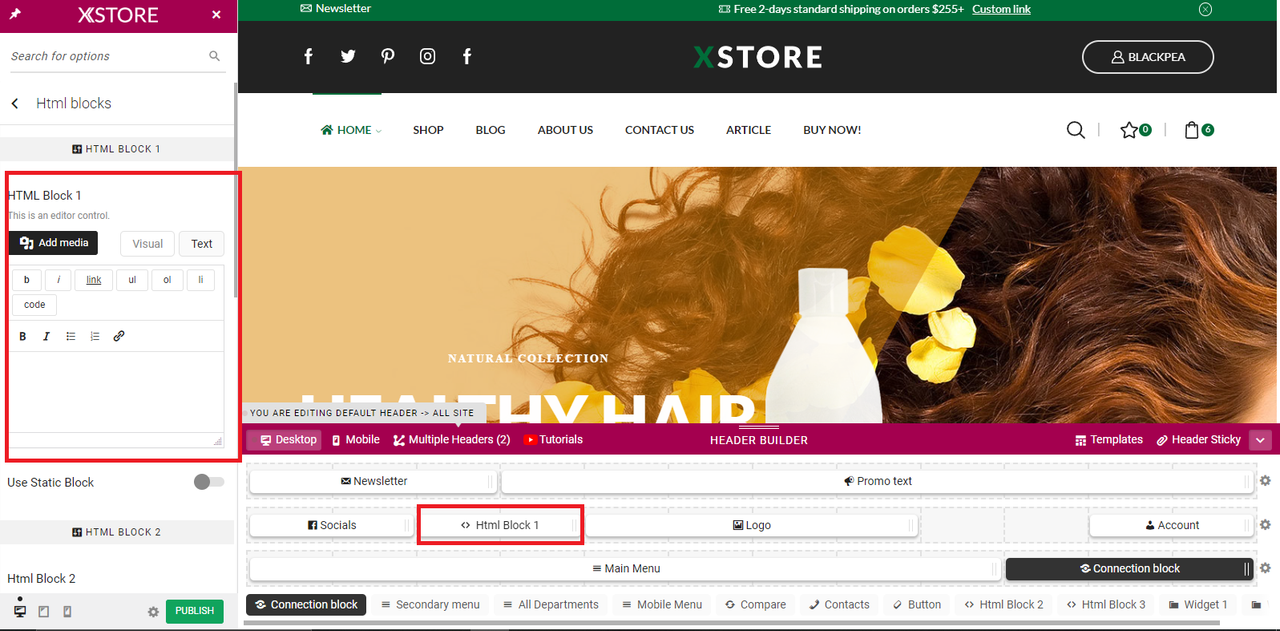Insert numbered list from editor toolbar
Viewport: 1280px width, 631px height.
(95, 336)
